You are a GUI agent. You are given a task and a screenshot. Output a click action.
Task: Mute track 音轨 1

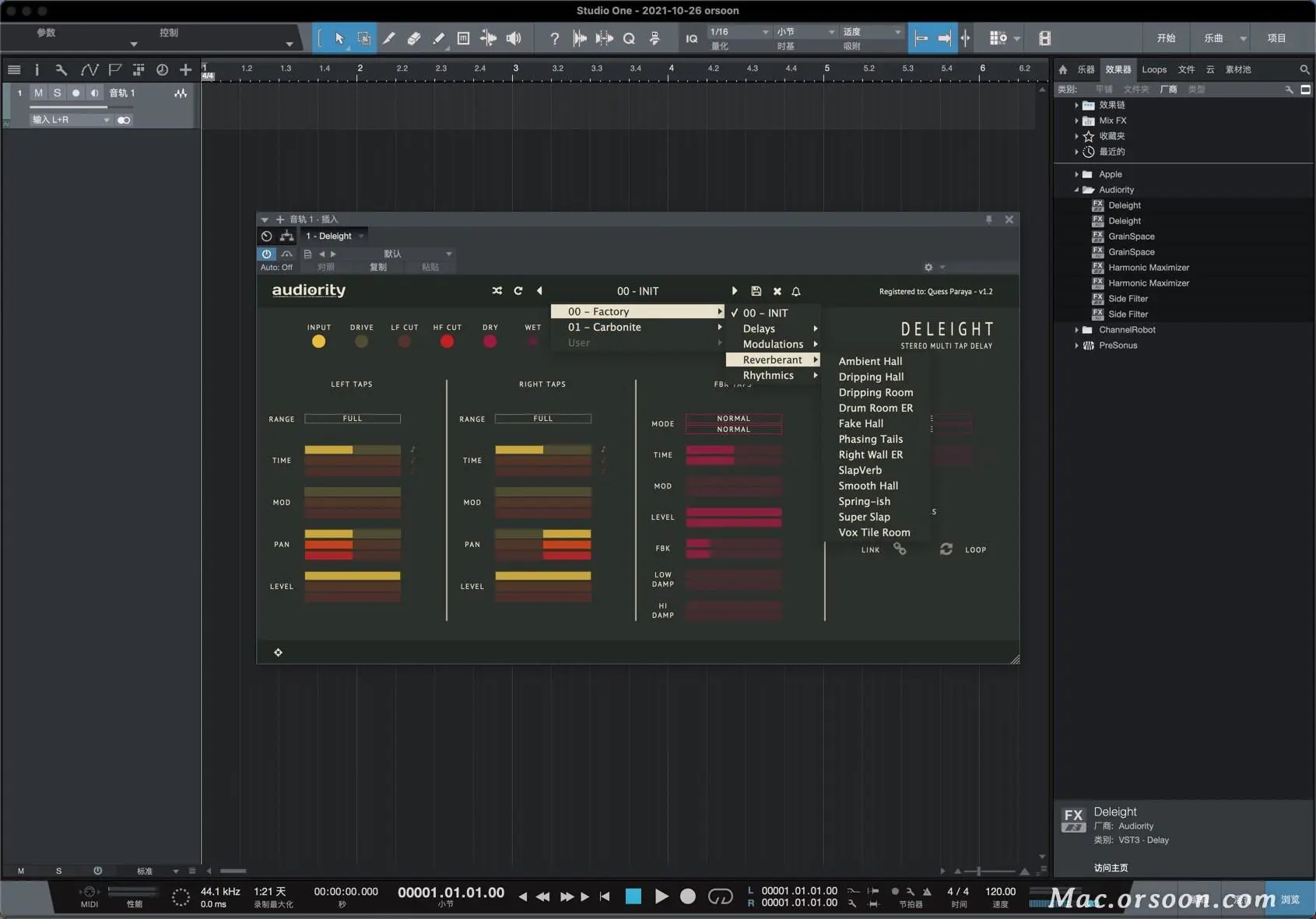38,93
